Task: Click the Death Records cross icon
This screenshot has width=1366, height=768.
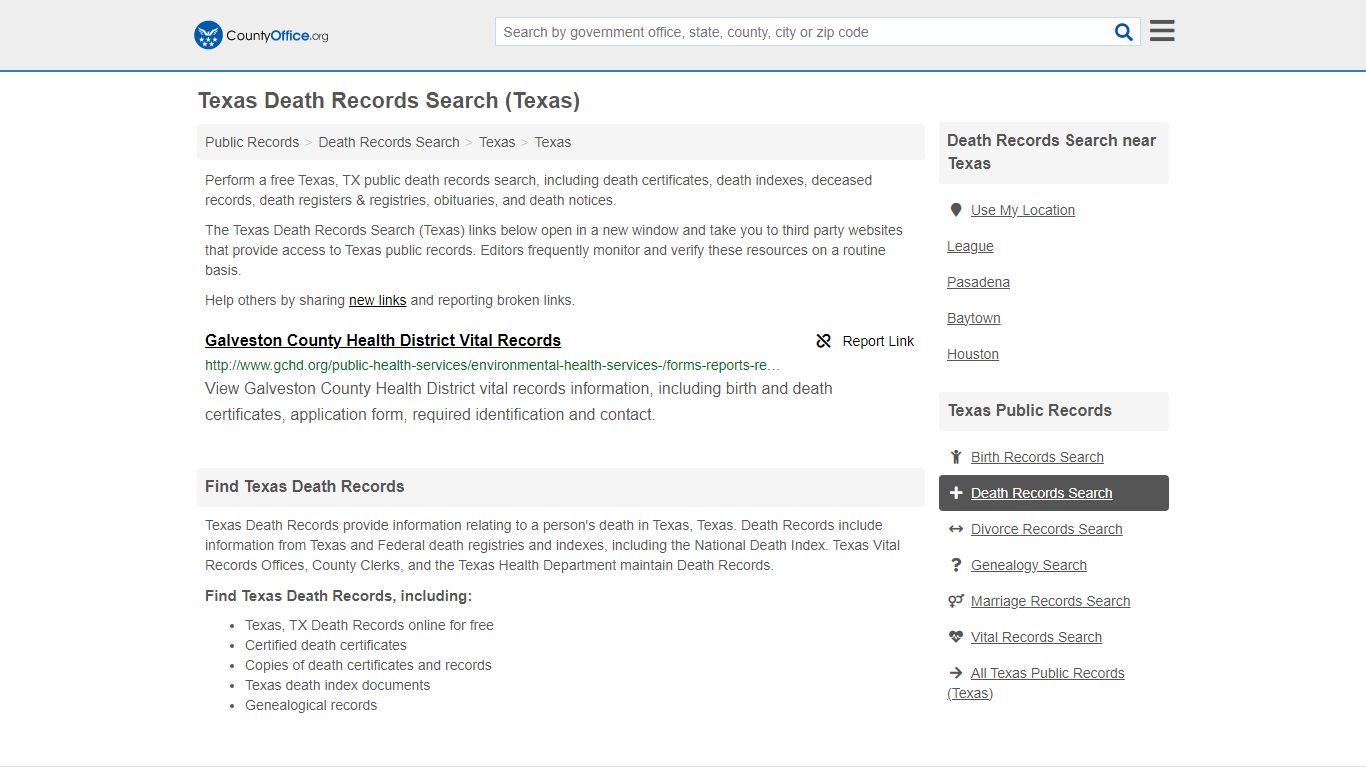Action: click(956, 493)
